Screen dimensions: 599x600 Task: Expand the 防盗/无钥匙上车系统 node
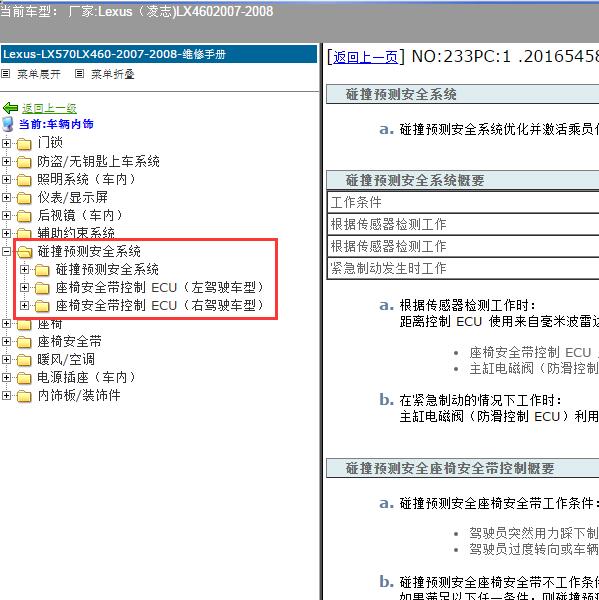tap(6, 161)
